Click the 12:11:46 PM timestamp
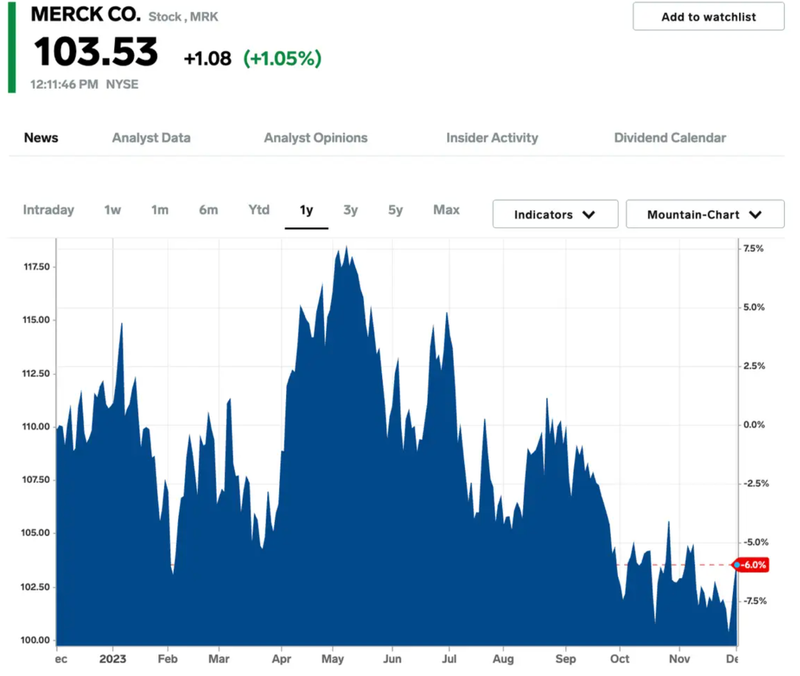This screenshot has height=676, width=800. 64,84
